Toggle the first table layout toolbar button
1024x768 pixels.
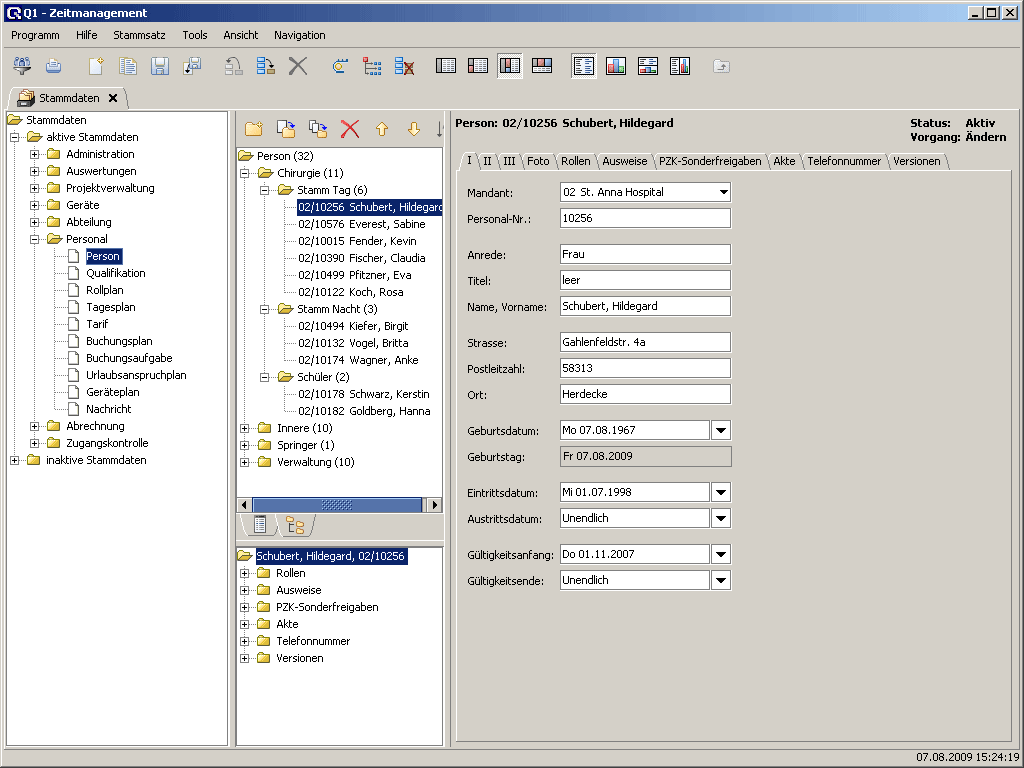(446, 66)
